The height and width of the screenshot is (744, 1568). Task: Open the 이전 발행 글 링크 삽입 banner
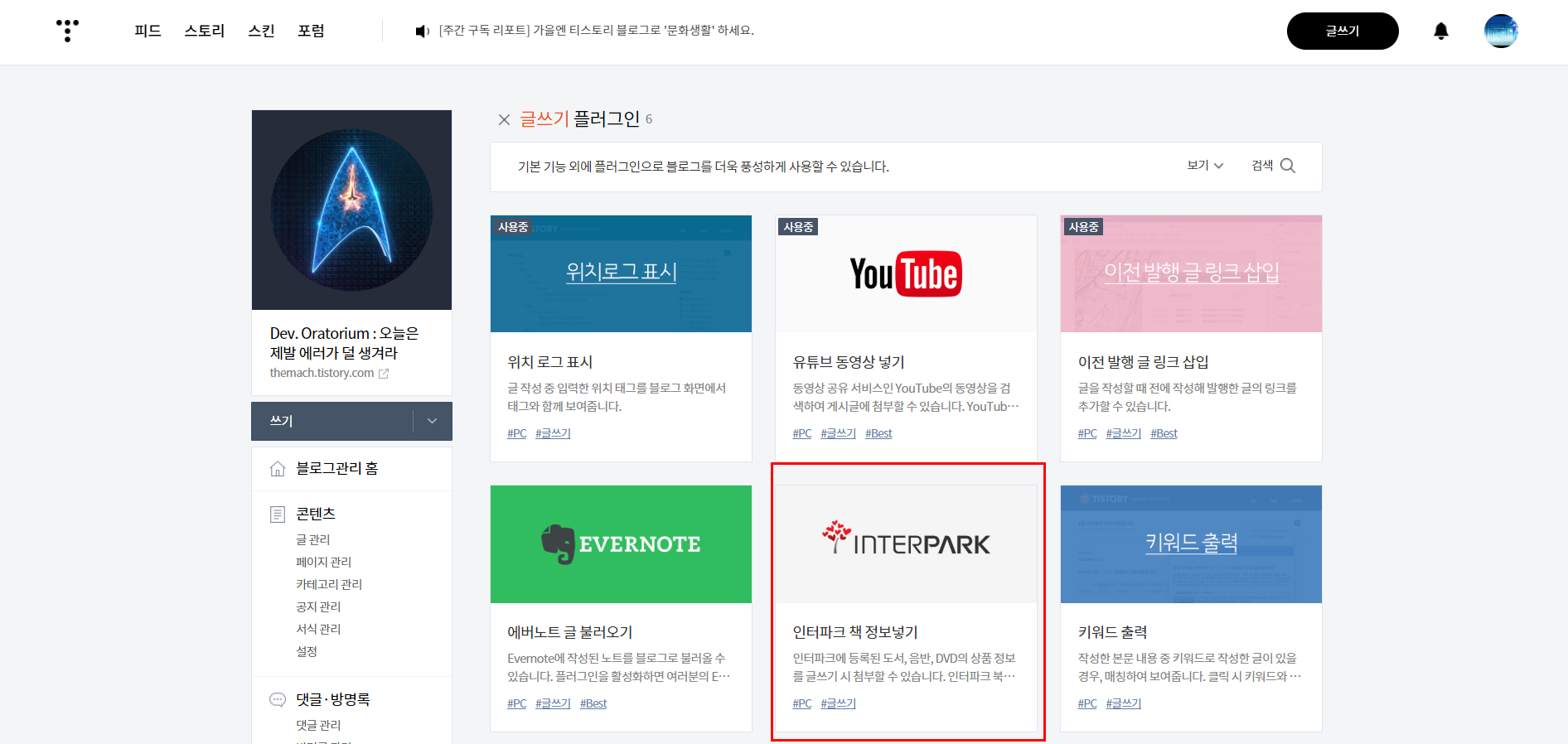(x=1191, y=274)
